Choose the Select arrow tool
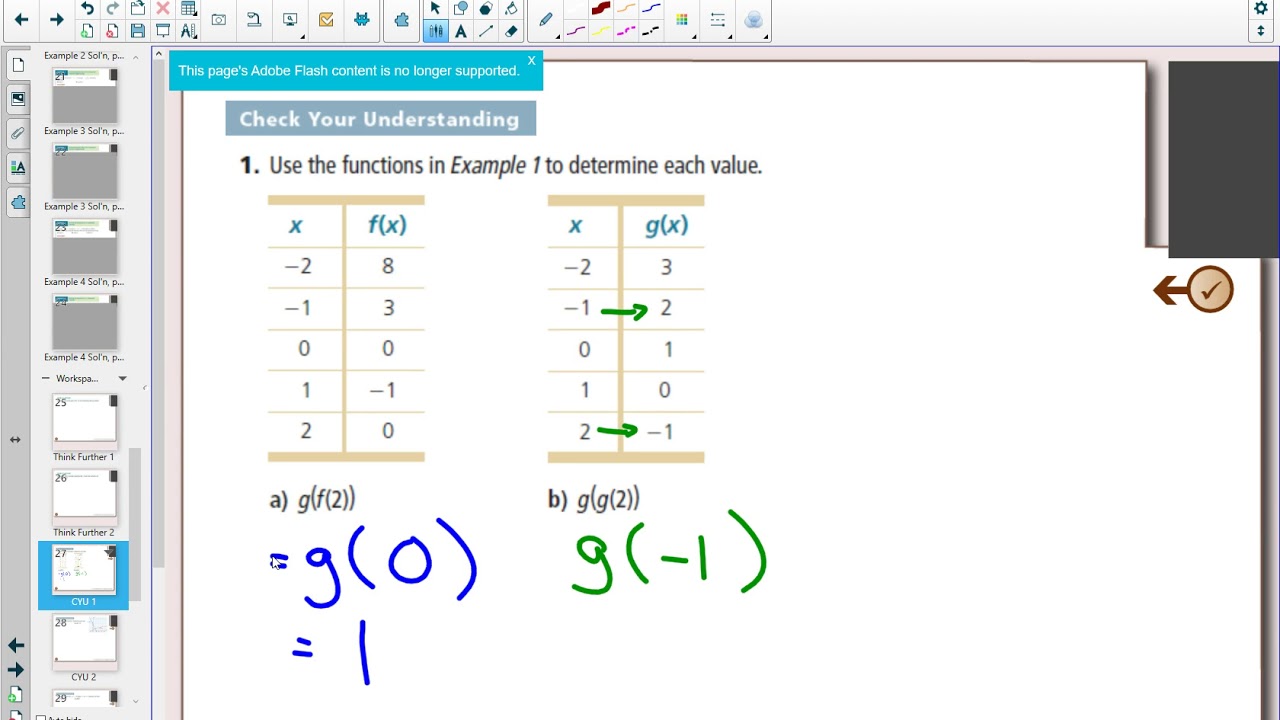The height and width of the screenshot is (720, 1280). 435,9
